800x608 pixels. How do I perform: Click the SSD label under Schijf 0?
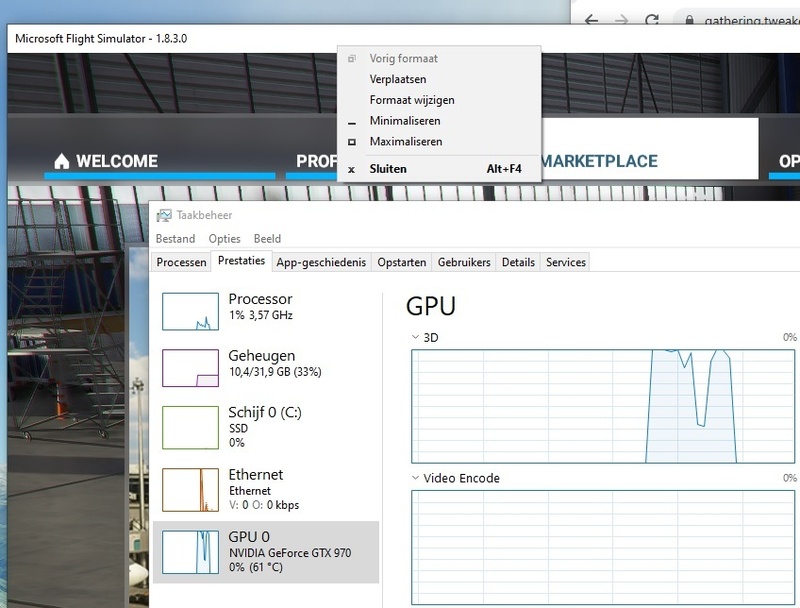pos(238,428)
